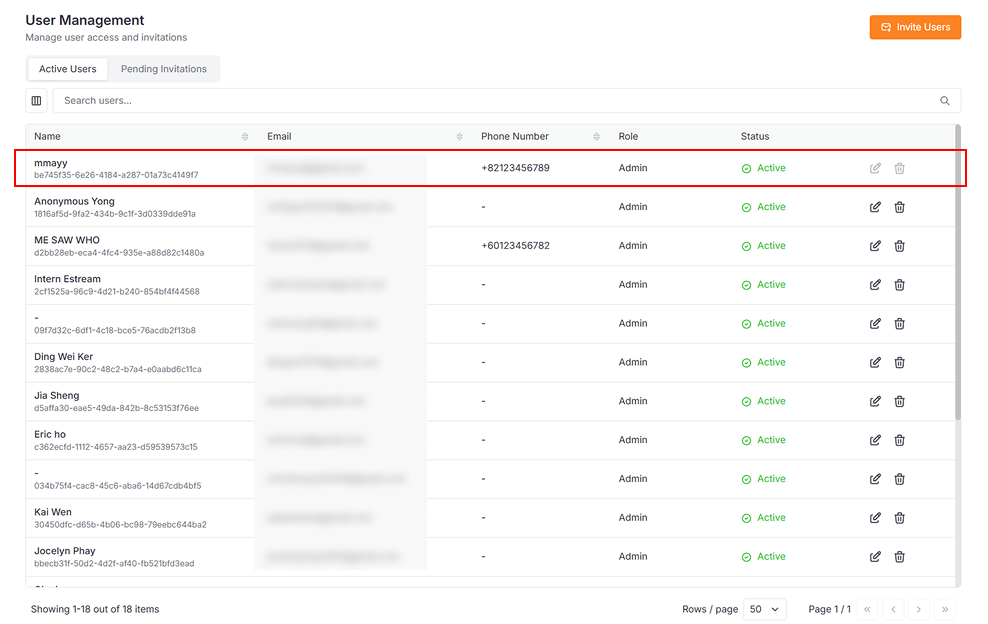The image size is (988, 624).
Task: Delete Jocelyn Phay's account
Action: tap(899, 557)
